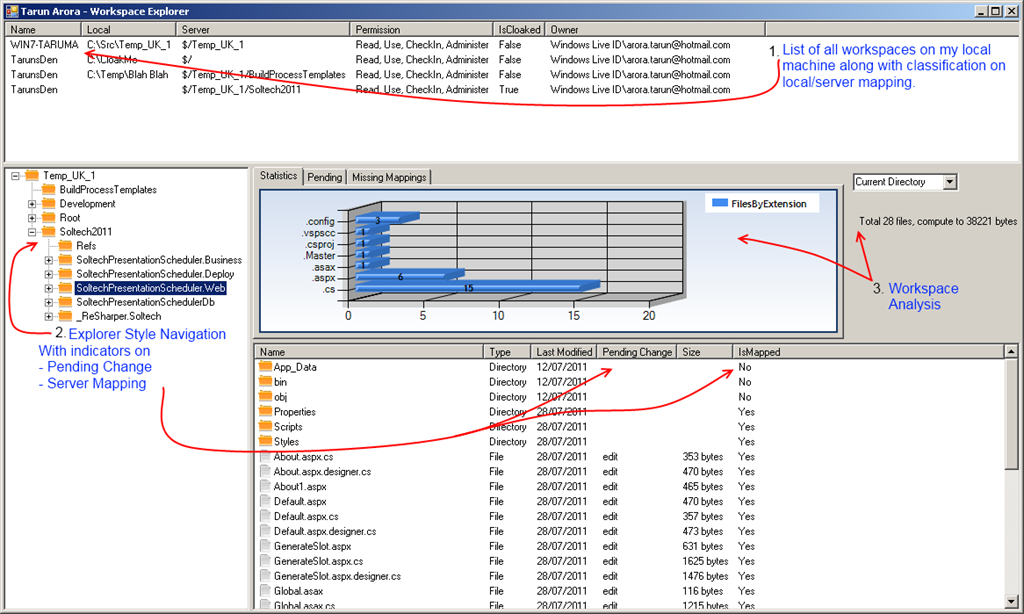Screen dimensions: 1024x614
Task: Select the SoltechPresentationScheduler.Web tree item
Action: (x=151, y=288)
